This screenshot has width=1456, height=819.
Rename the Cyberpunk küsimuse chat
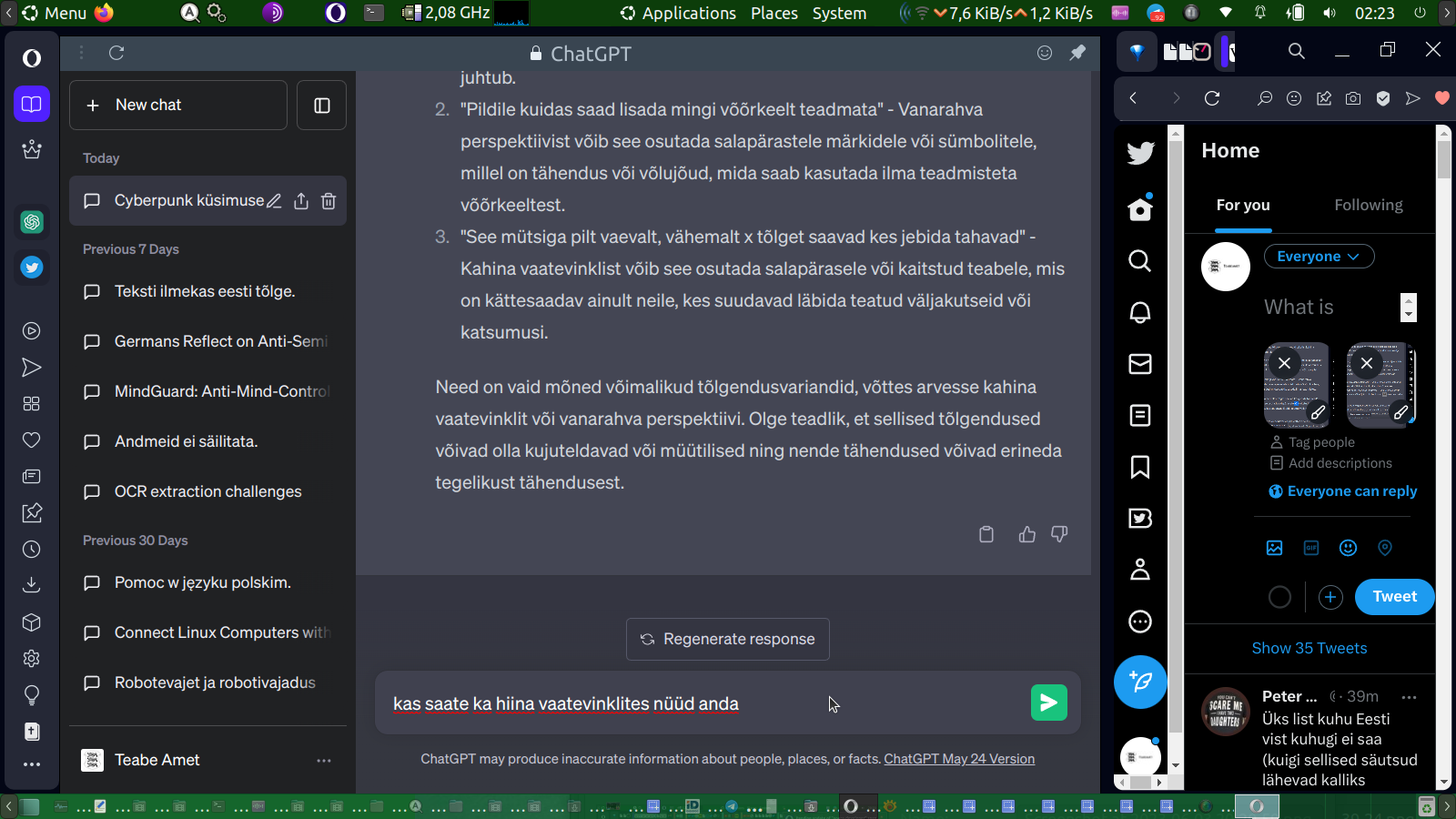coord(274,201)
